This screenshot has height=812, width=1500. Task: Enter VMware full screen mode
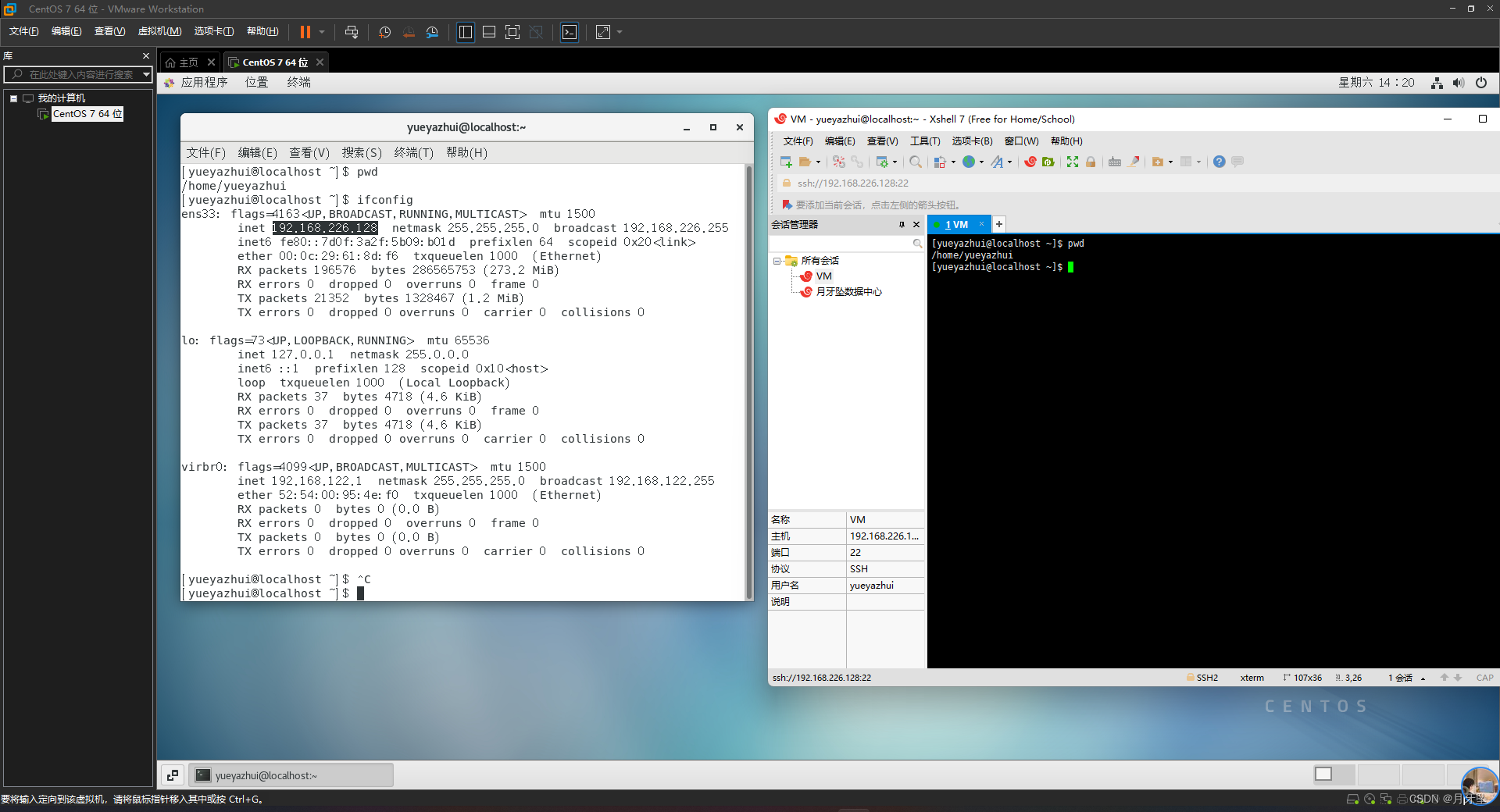[x=512, y=32]
